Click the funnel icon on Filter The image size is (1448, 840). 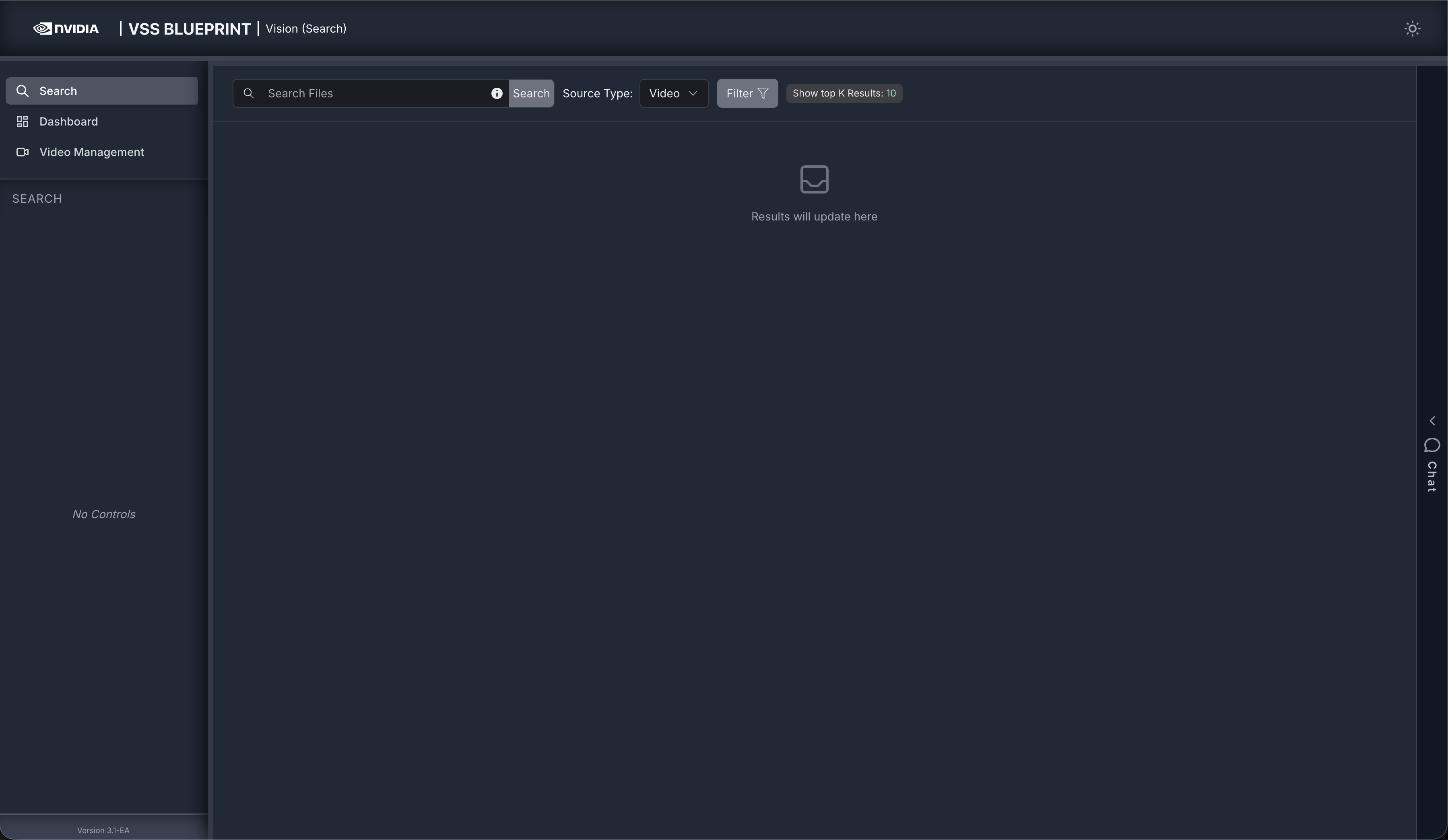click(763, 93)
